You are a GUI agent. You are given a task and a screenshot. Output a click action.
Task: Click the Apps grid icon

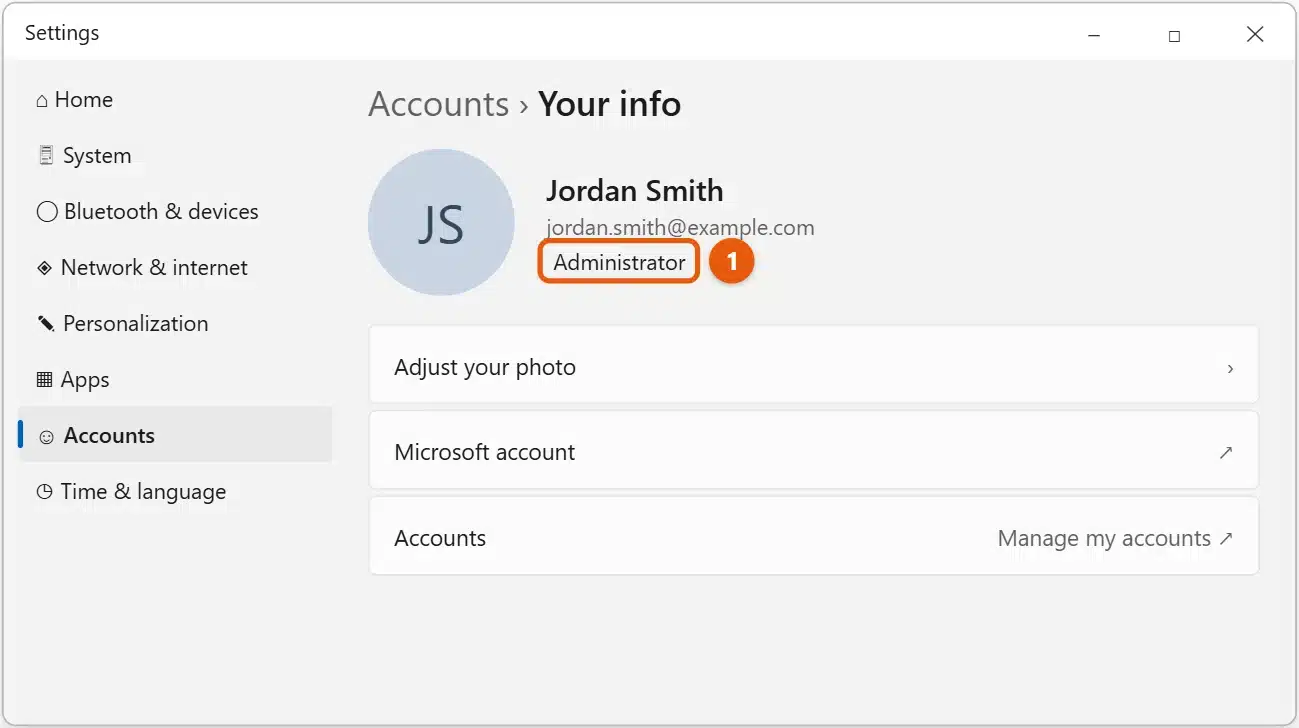click(x=44, y=380)
